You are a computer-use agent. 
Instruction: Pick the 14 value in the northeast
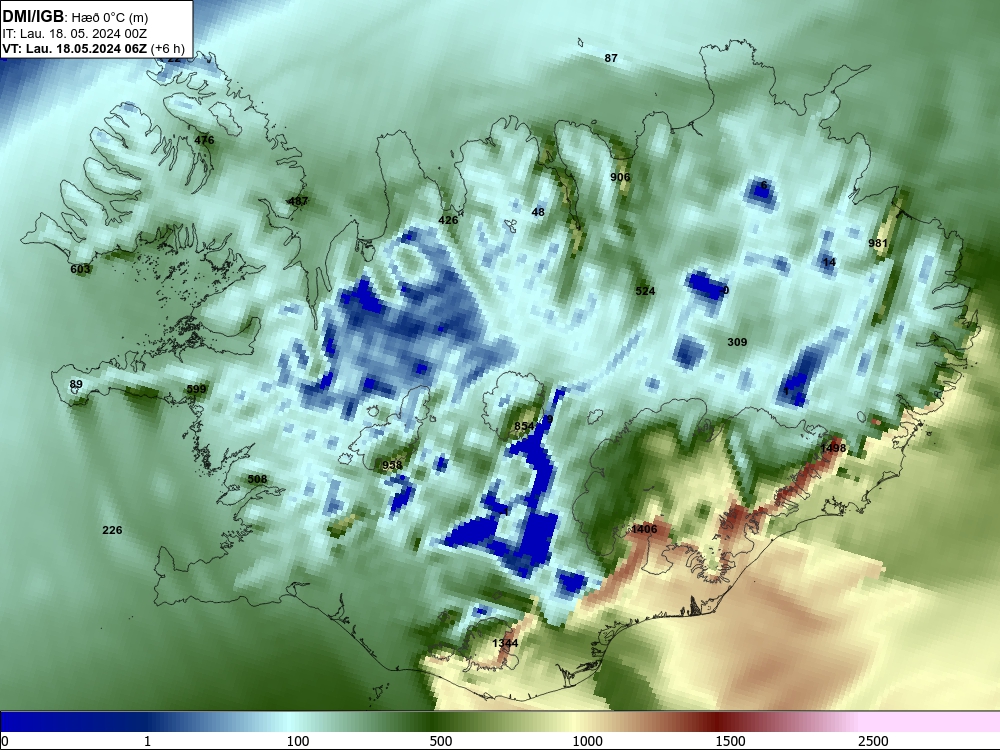(x=829, y=262)
